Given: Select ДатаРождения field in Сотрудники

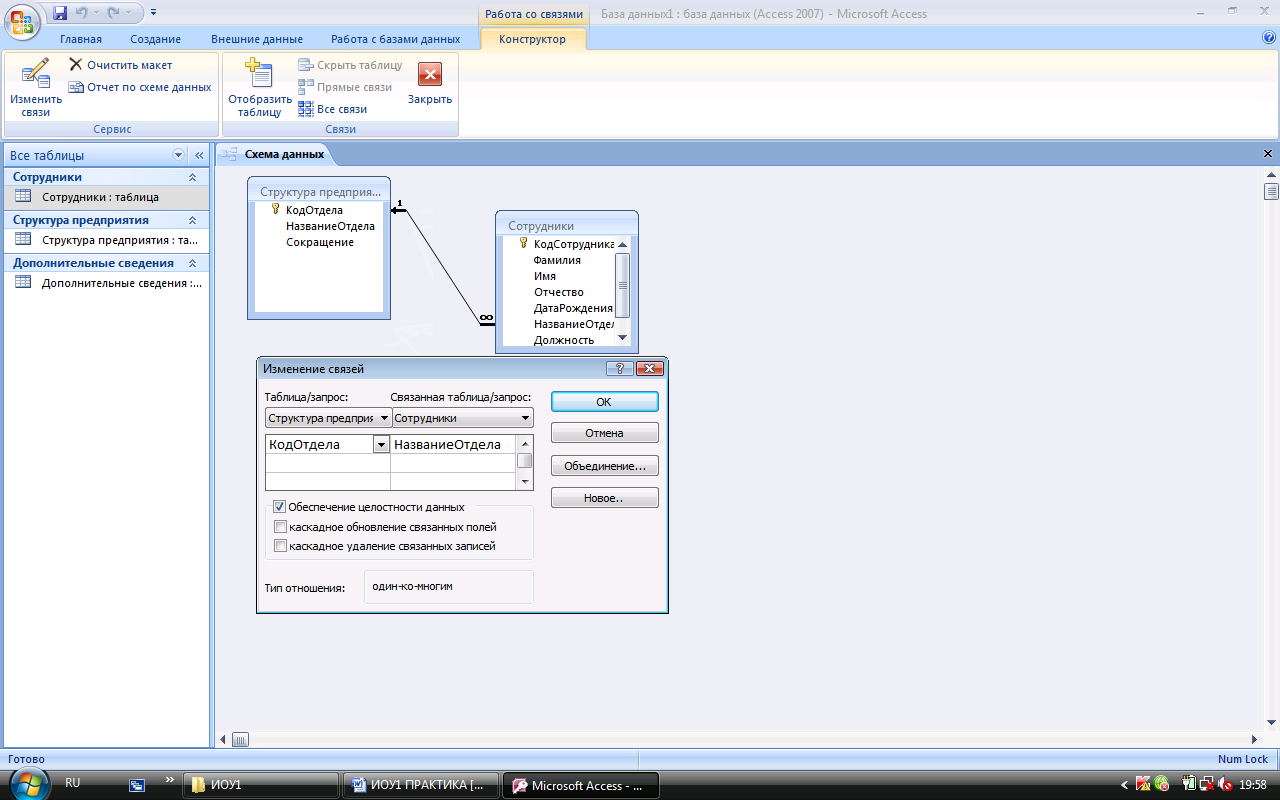Looking at the screenshot, I should click(573, 308).
